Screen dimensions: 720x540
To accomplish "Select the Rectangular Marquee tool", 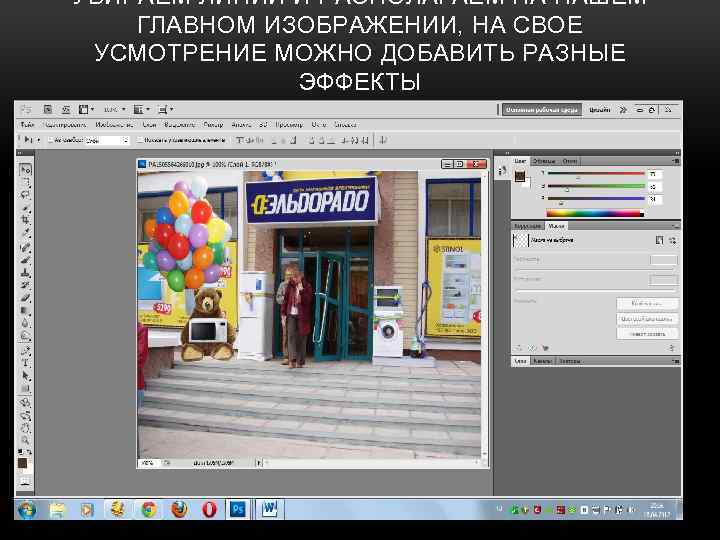I will click(25, 183).
